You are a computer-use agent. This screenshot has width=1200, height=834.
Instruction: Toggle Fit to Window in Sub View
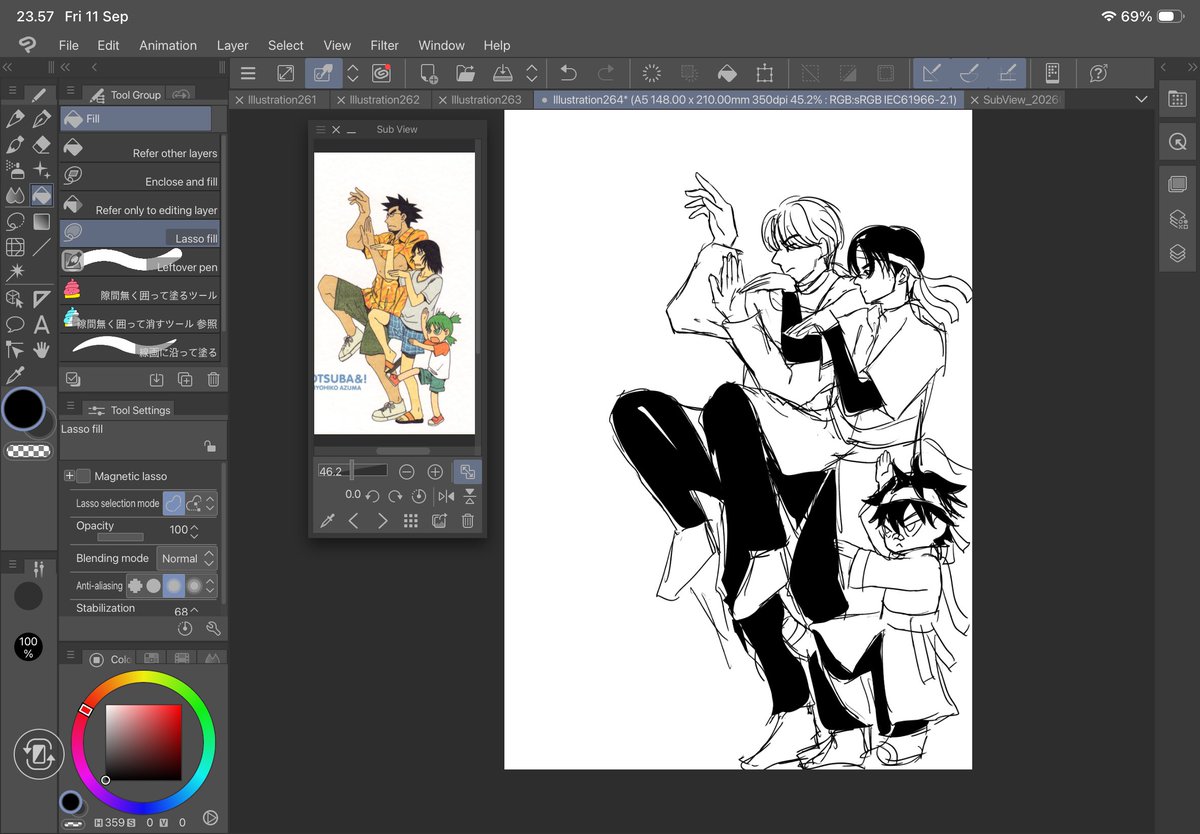click(x=467, y=472)
